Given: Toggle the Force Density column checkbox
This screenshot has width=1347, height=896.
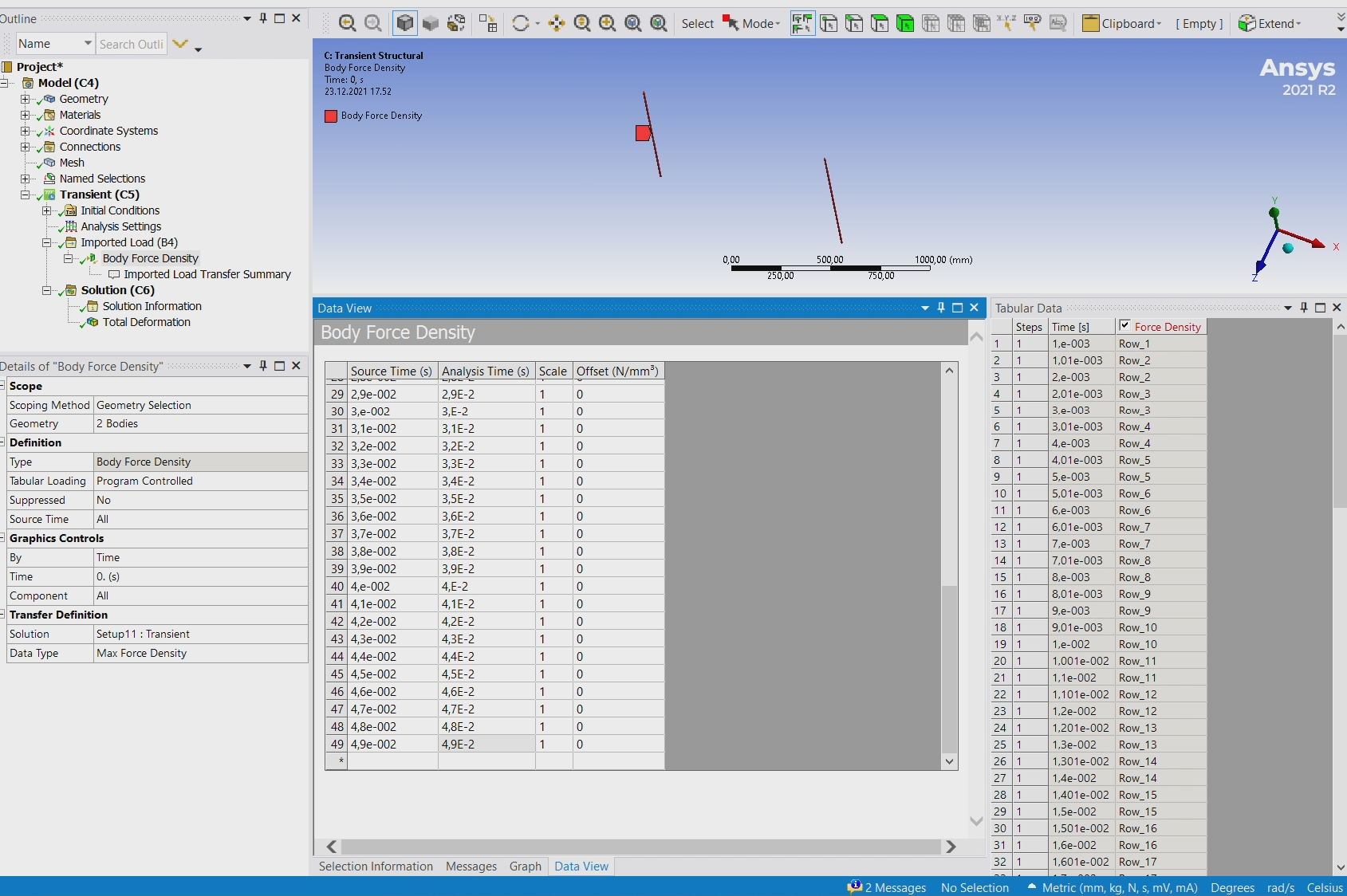Looking at the screenshot, I should point(1124,325).
